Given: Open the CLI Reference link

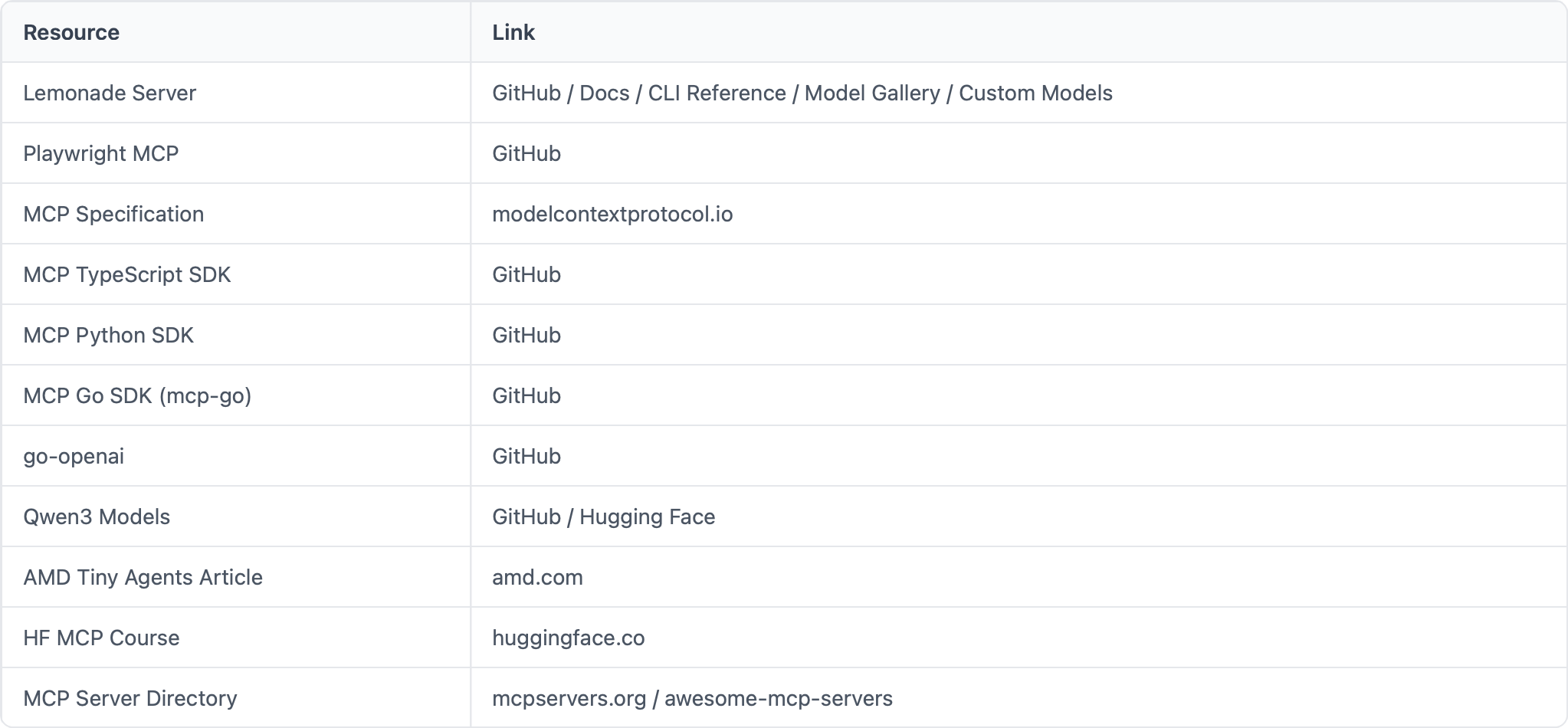Looking at the screenshot, I should point(717,93).
